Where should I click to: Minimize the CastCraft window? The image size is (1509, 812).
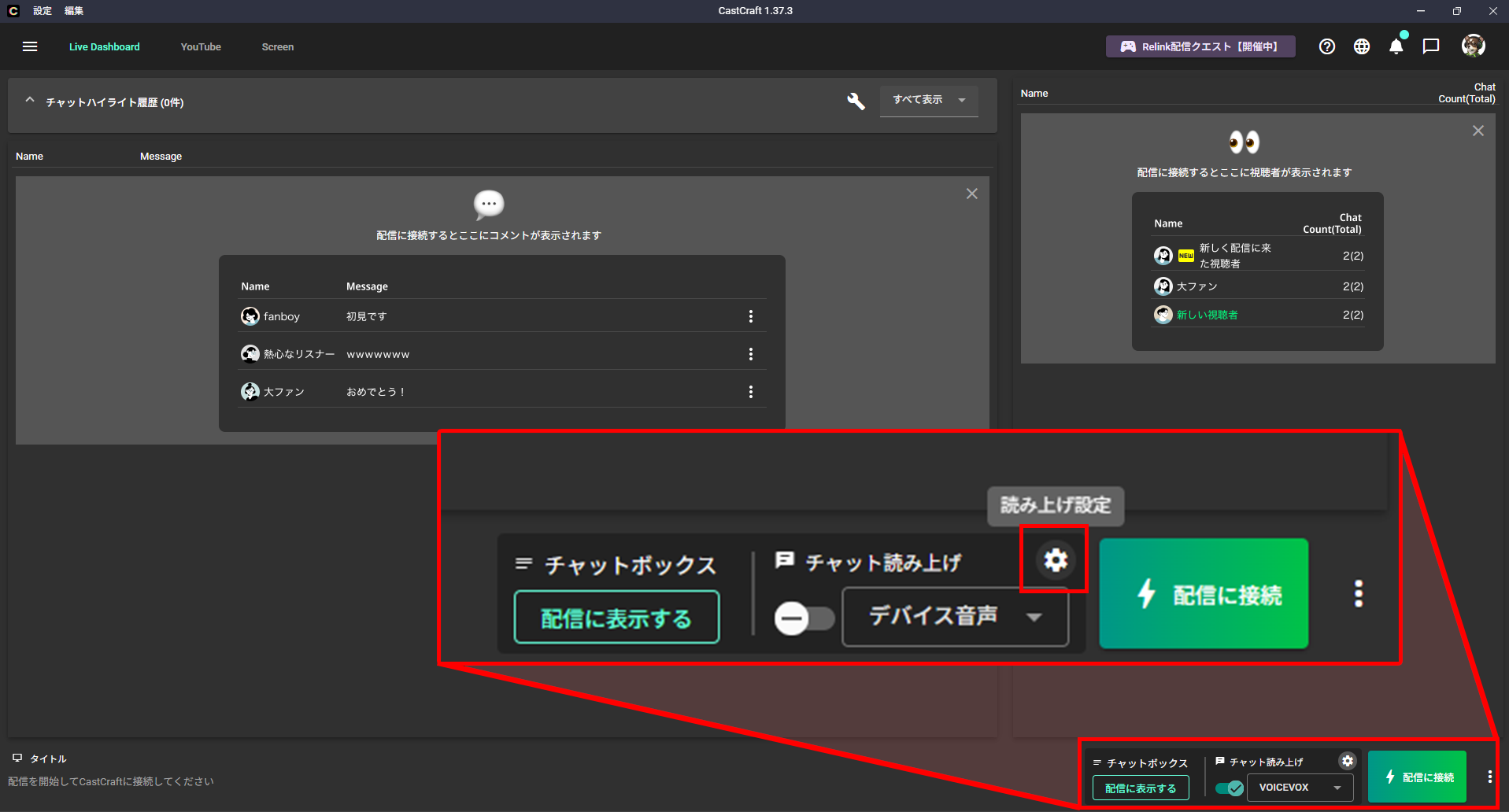pos(1421,11)
